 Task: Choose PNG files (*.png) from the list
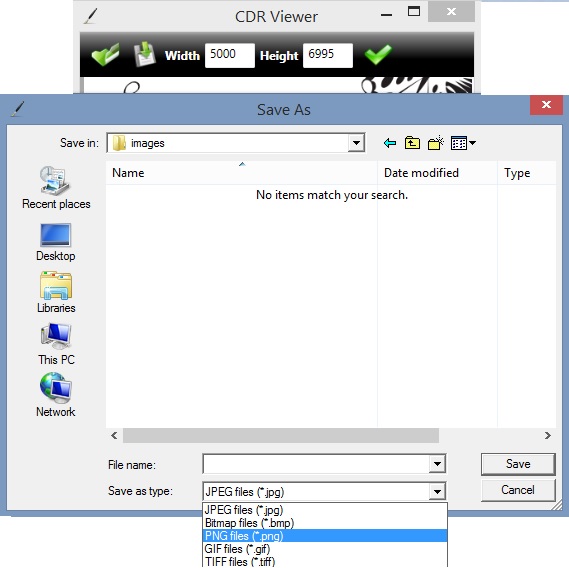325,536
